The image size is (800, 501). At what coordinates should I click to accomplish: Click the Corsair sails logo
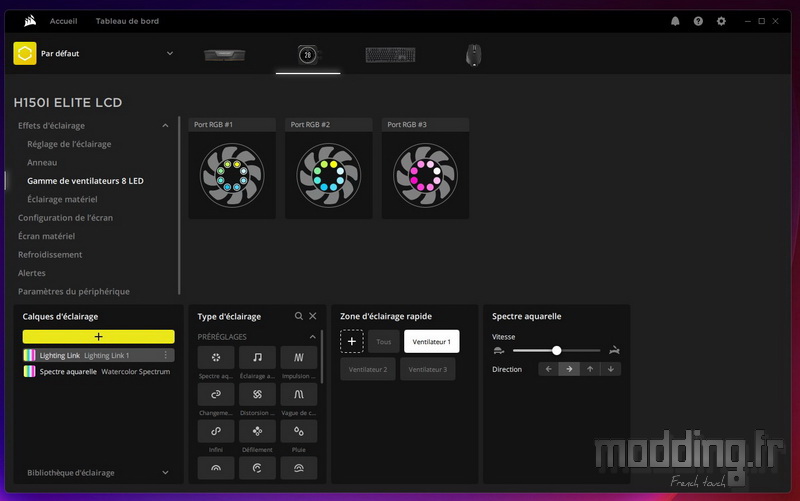[x=30, y=21]
